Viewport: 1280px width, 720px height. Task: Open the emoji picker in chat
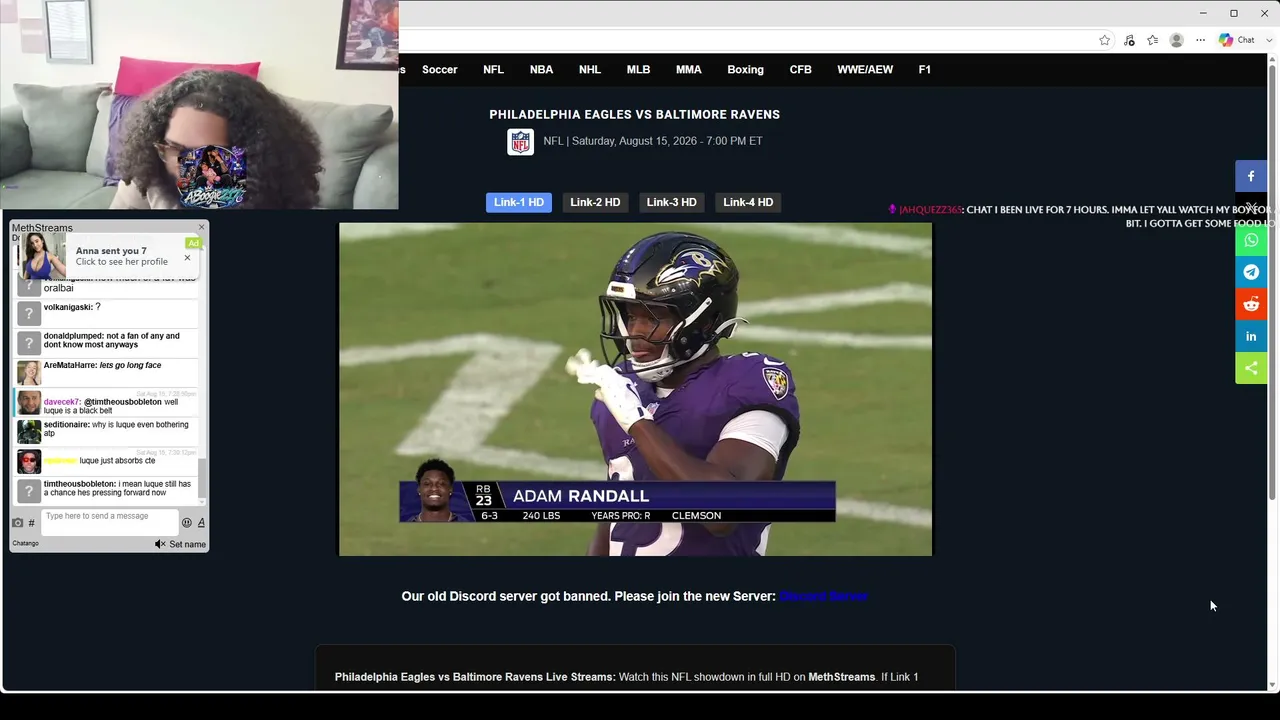(186, 522)
